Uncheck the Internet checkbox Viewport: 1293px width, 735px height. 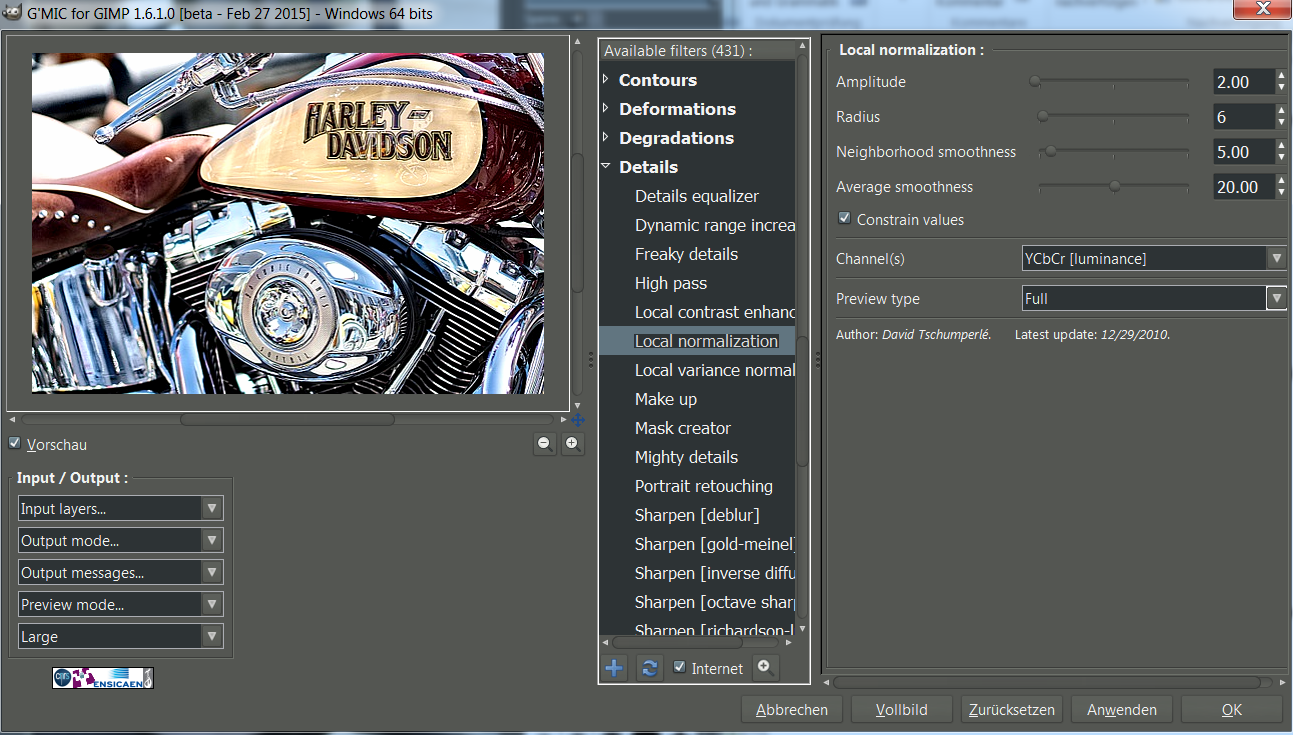680,668
